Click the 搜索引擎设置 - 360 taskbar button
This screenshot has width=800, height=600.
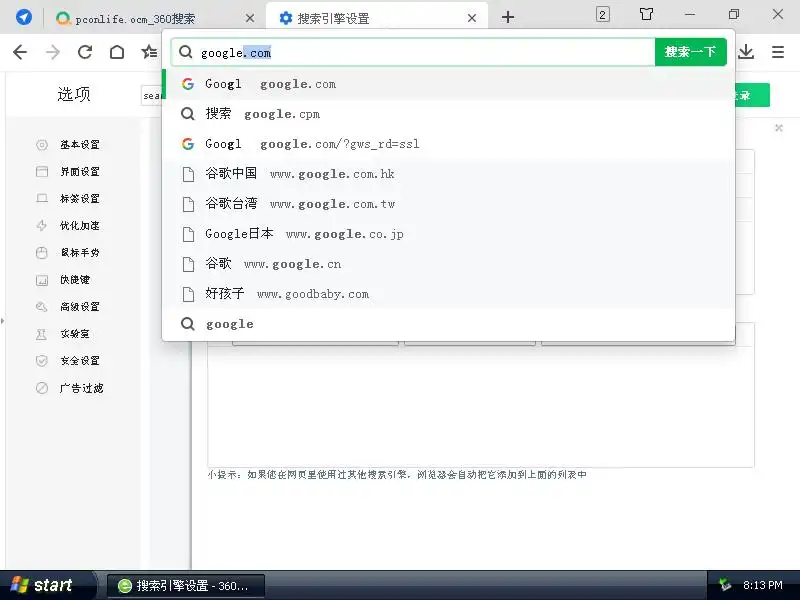186,586
